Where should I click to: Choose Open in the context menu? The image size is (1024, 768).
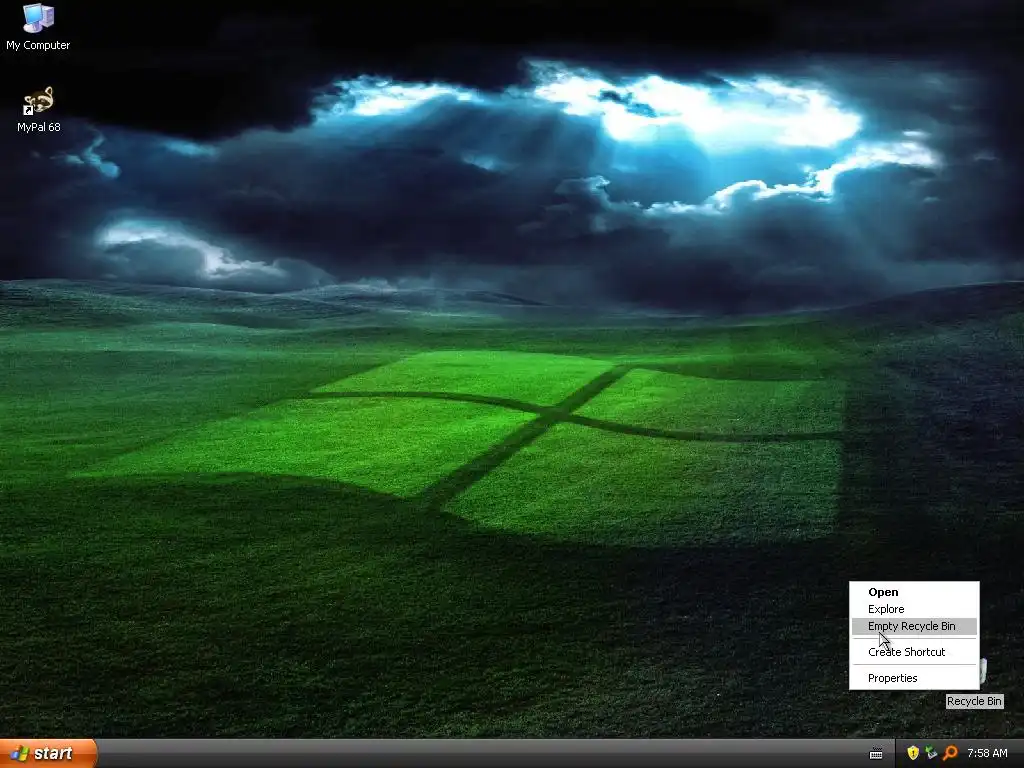click(914, 592)
